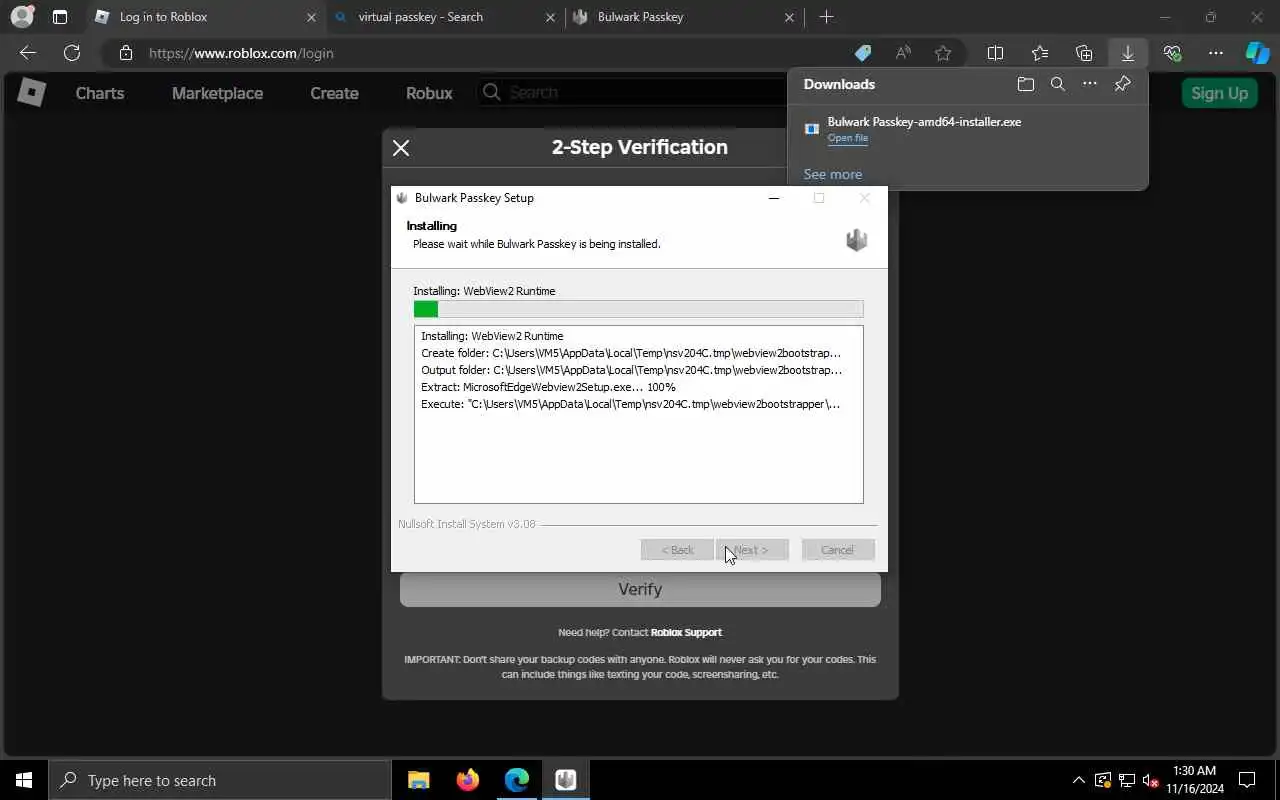Open split screen view icon
Viewport: 1280px width, 800px height.
[995, 53]
